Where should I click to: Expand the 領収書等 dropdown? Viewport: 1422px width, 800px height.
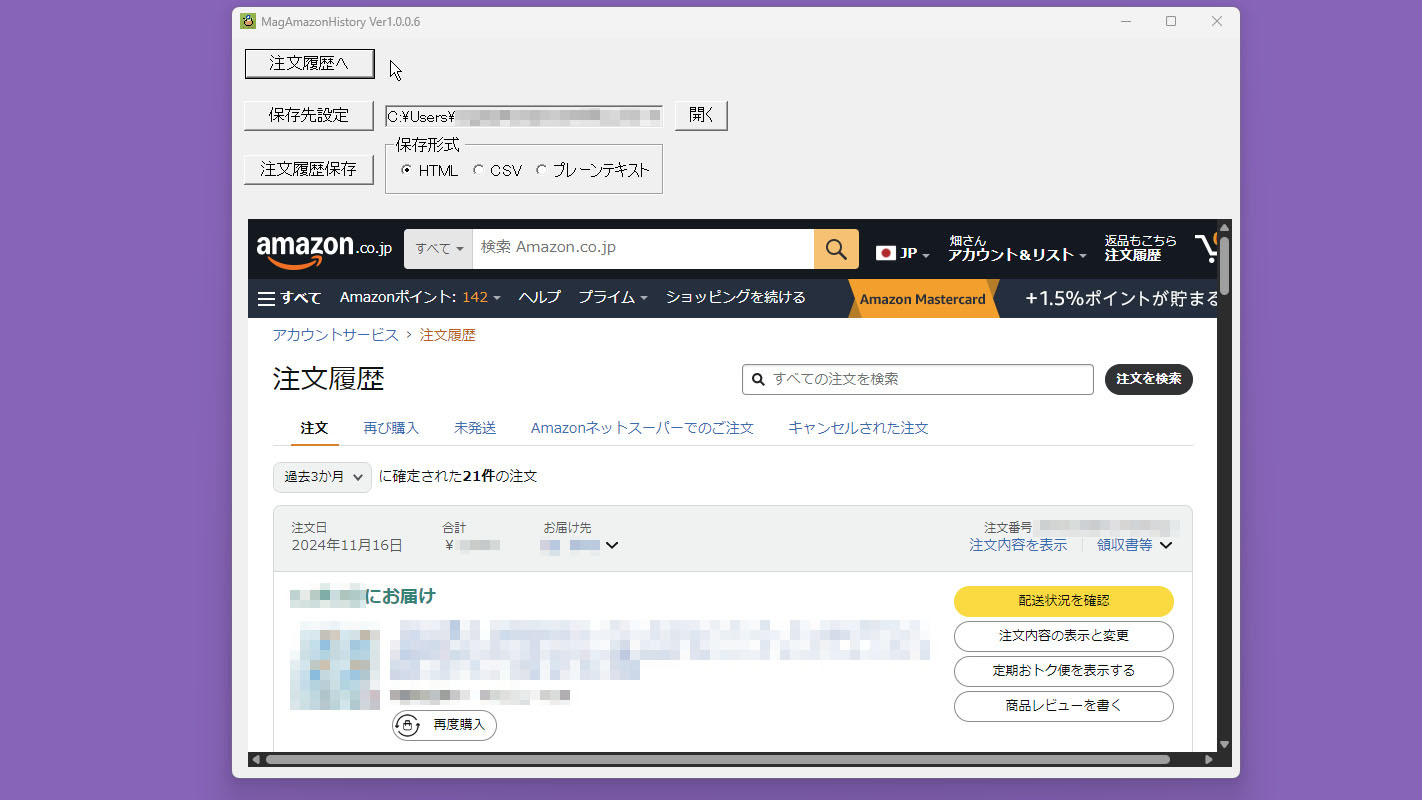pos(1134,545)
